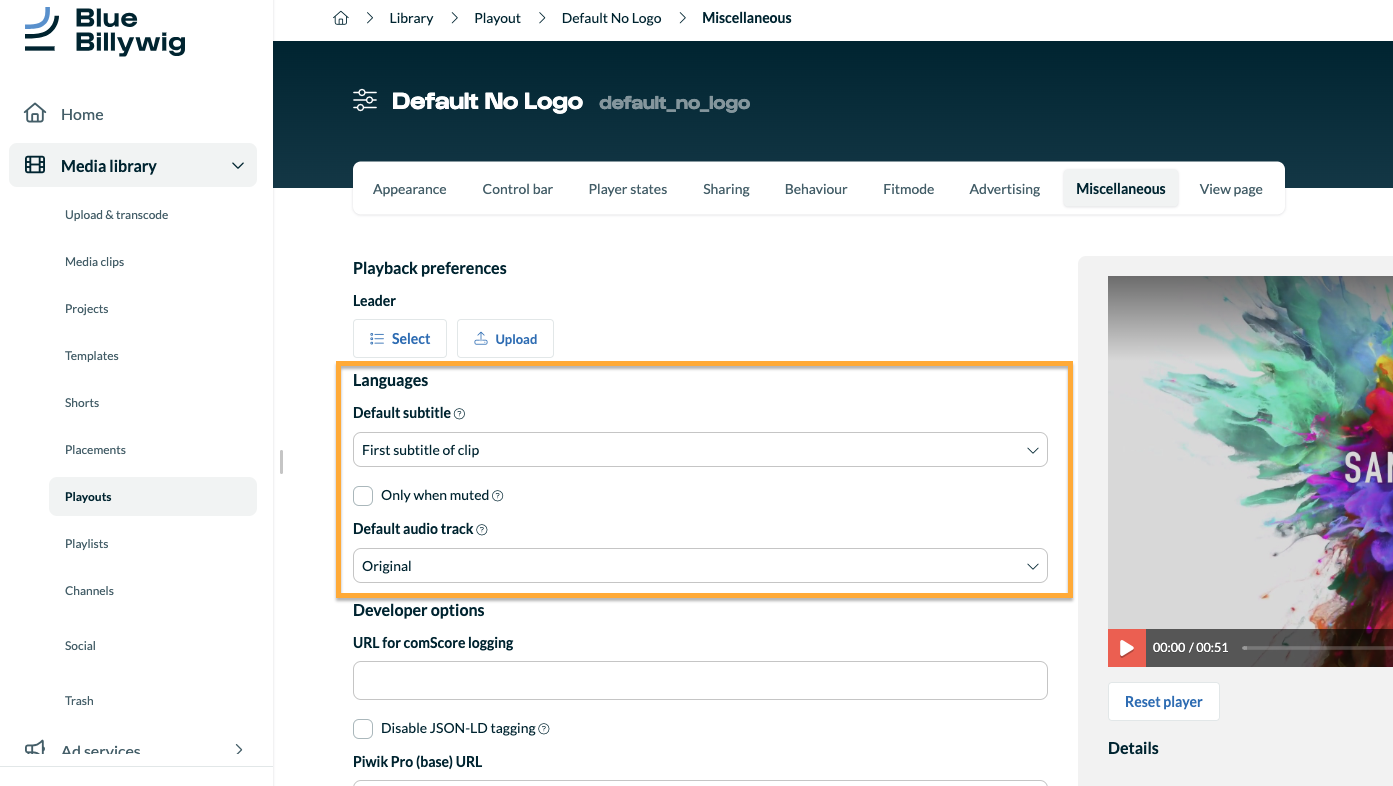Switch to the Appearance tab
Image resolution: width=1393 pixels, height=786 pixels.
point(409,189)
